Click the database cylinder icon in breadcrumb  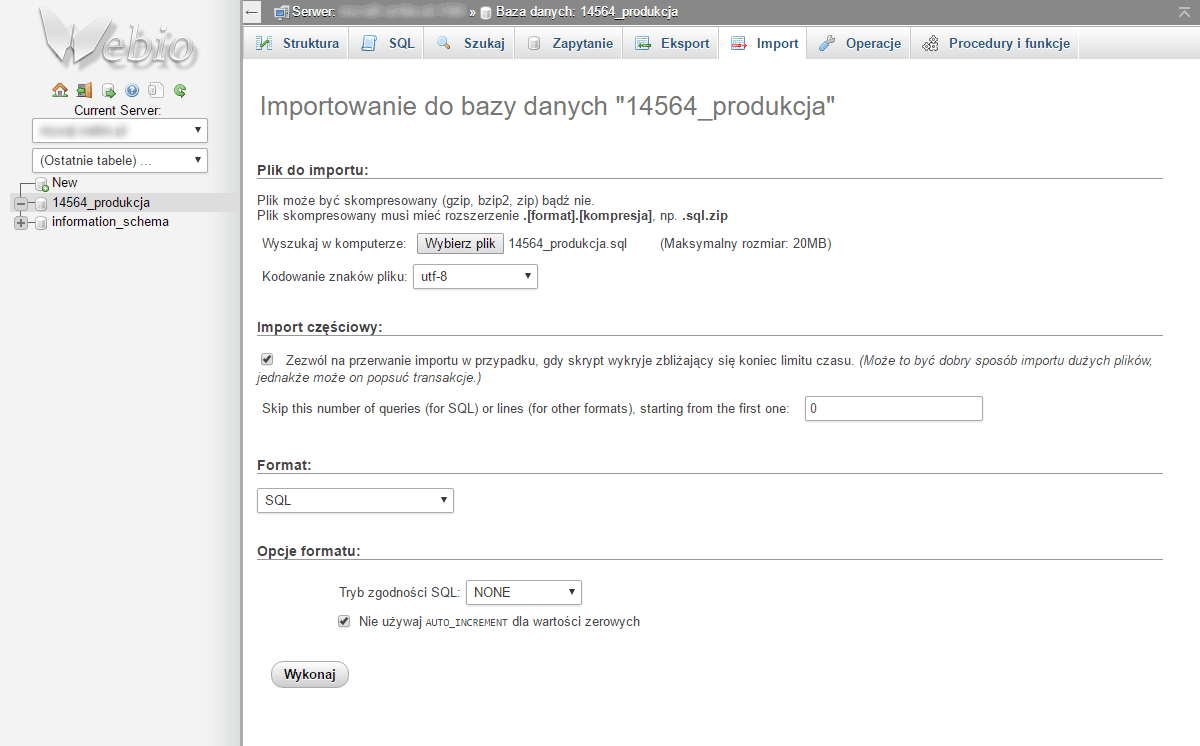(x=486, y=13)
